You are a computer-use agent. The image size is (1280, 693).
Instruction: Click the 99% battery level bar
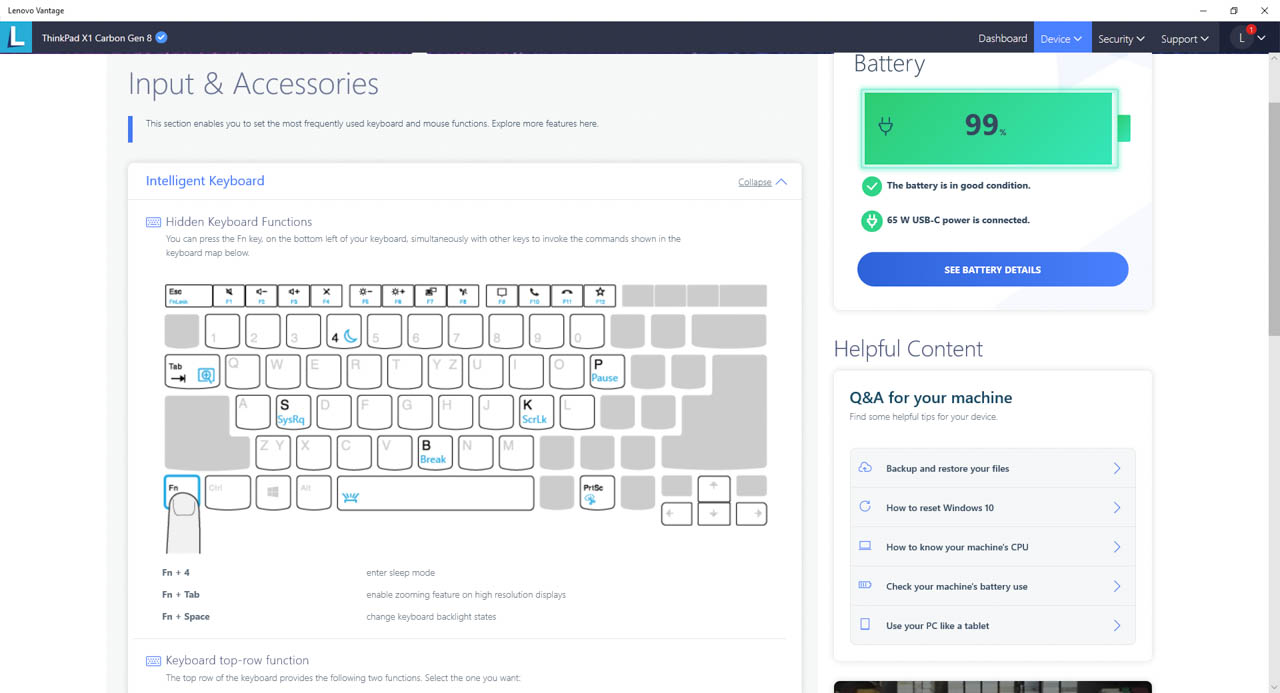point(988,127)
